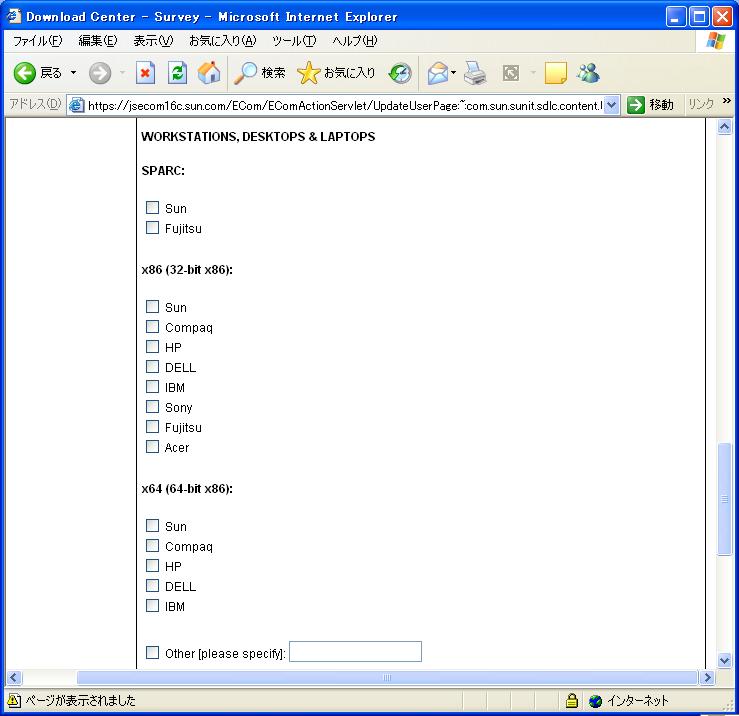Check Acer checkbox
The width and height of the screenshot is (739, 716).
(152, 446)
